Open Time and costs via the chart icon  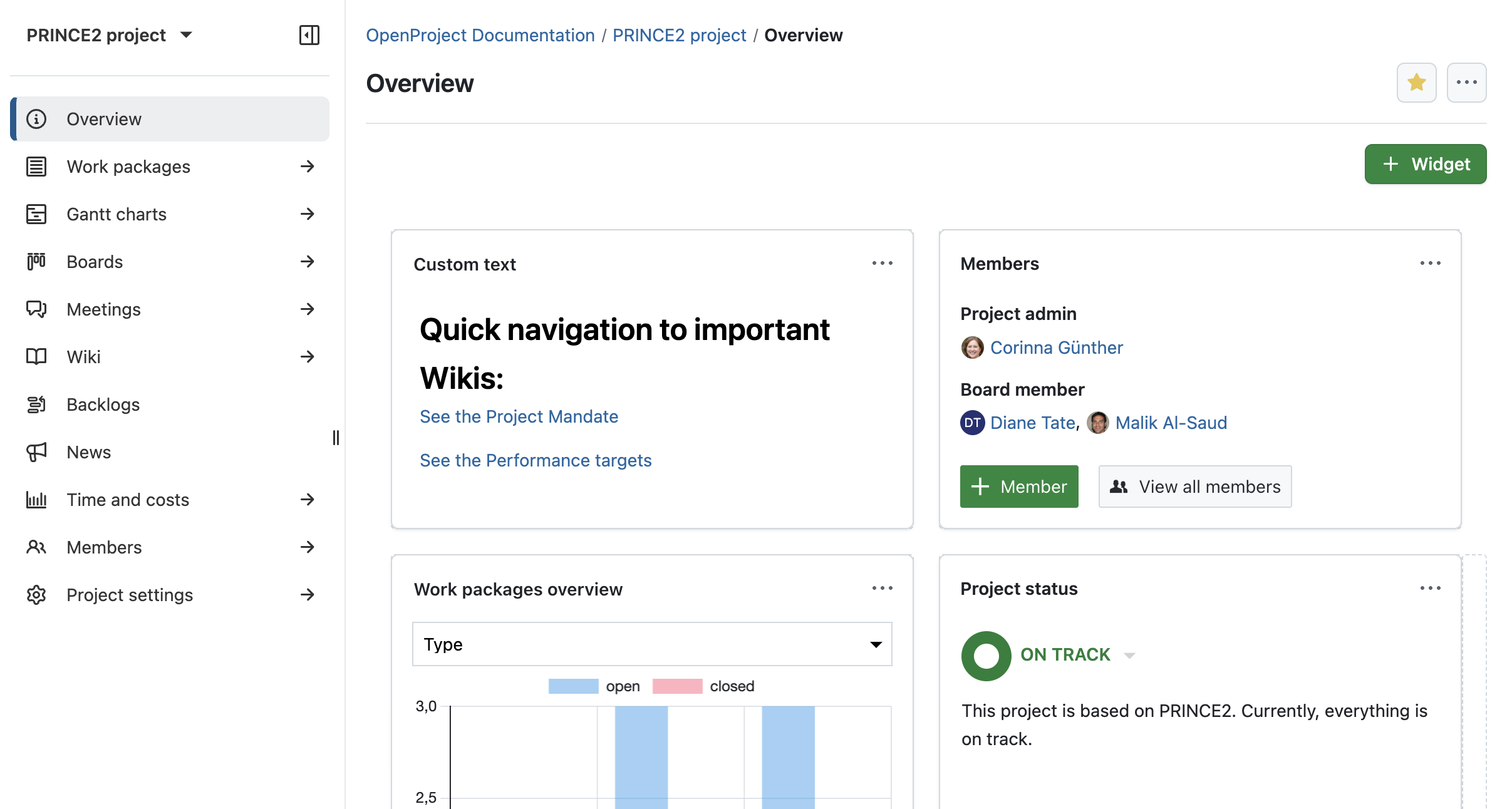pyautogui.click(x=36, y=499)
